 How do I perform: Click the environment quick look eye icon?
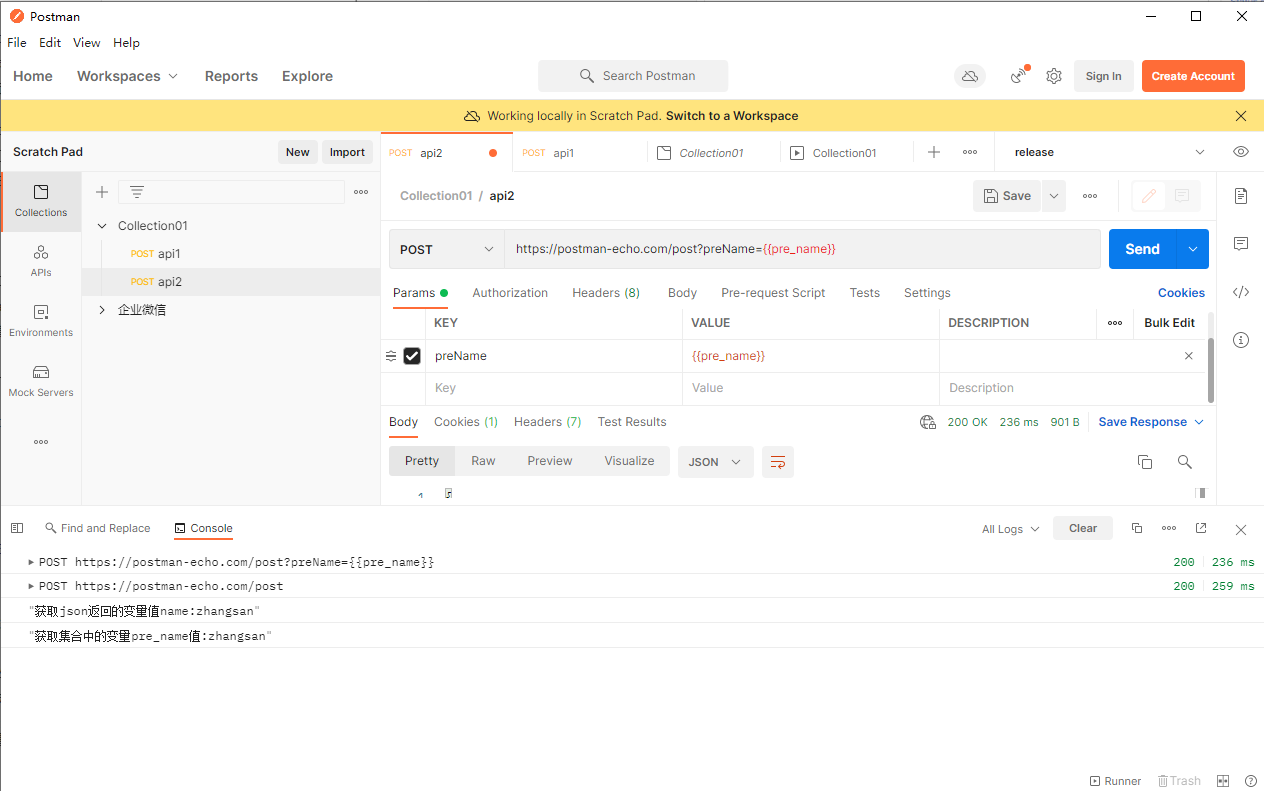click(1241, 152)
